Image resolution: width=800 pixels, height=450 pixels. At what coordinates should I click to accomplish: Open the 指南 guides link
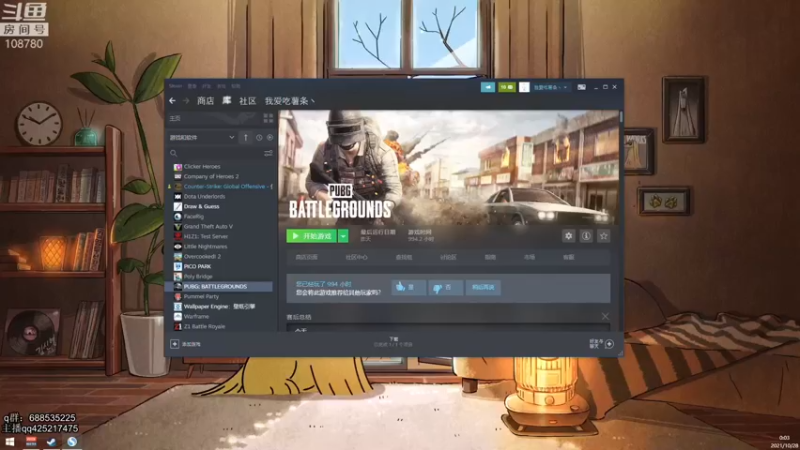point(490,257)
